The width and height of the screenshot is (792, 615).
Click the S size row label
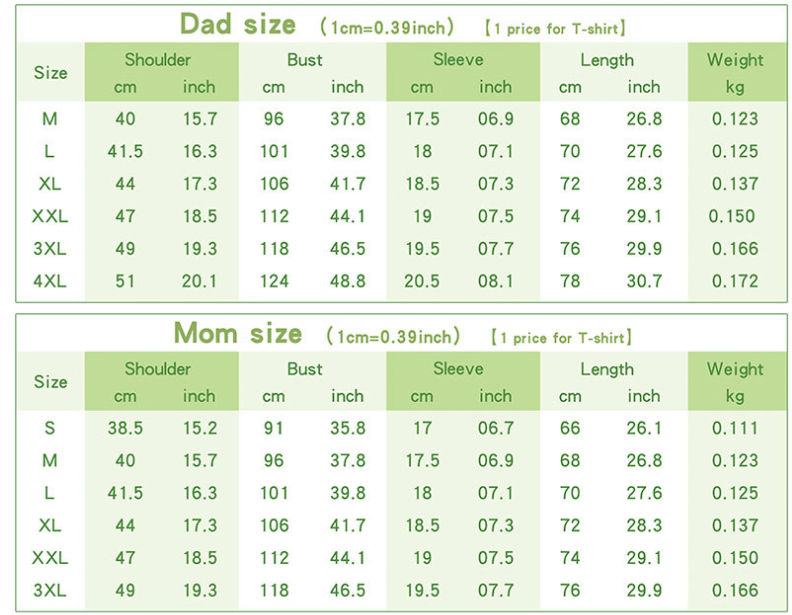(50, 428)
